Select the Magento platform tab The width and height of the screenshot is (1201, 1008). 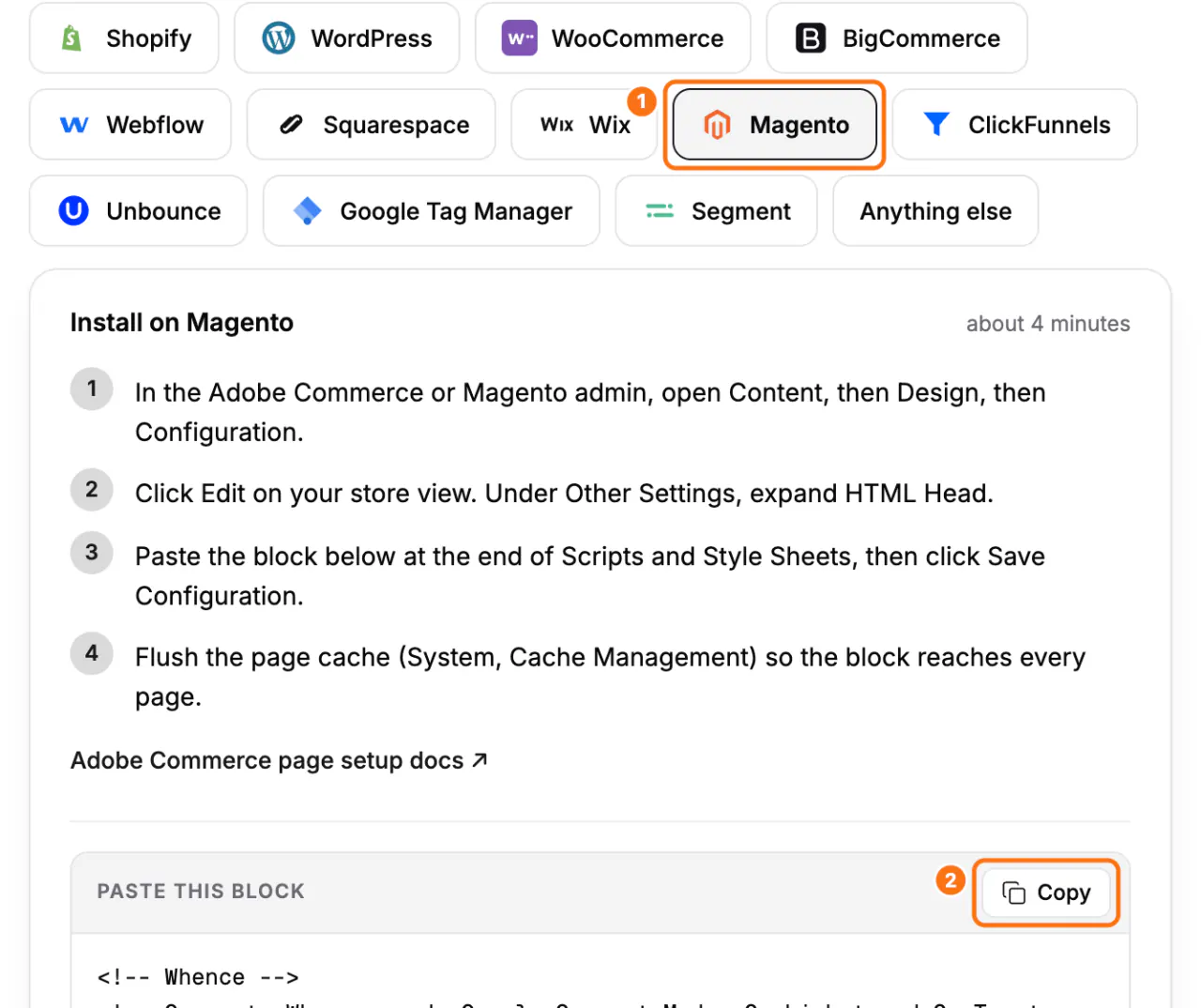pyautogui.click(x=775, y=125)
